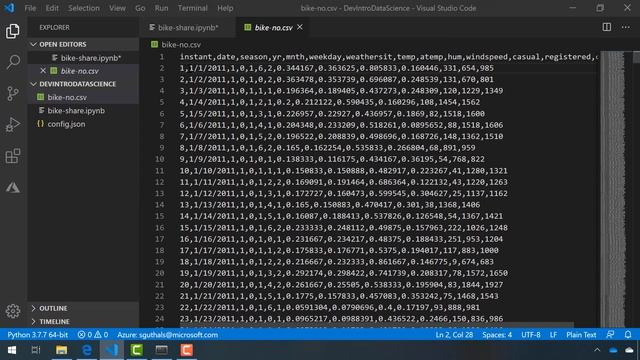Click the row starting '23,1/23/2011'

coord(341,318)
